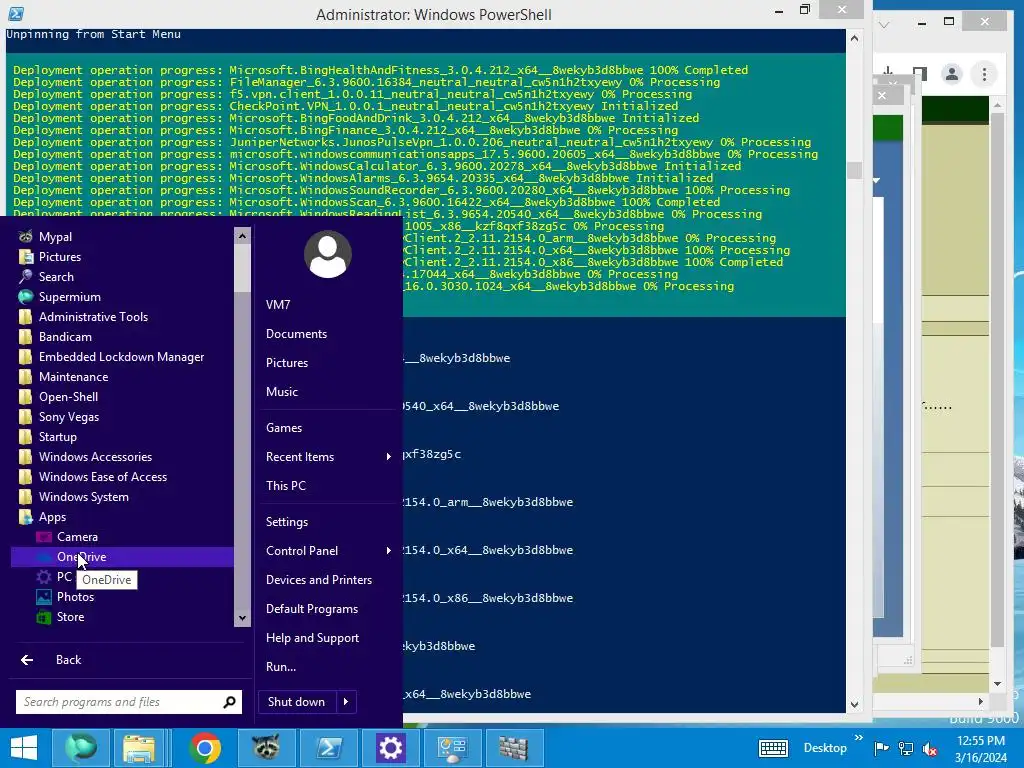Open the raccoon Mypal taskbar icon
The width and height of the screenshot is (1024, 768).
(x=266, y=748)
